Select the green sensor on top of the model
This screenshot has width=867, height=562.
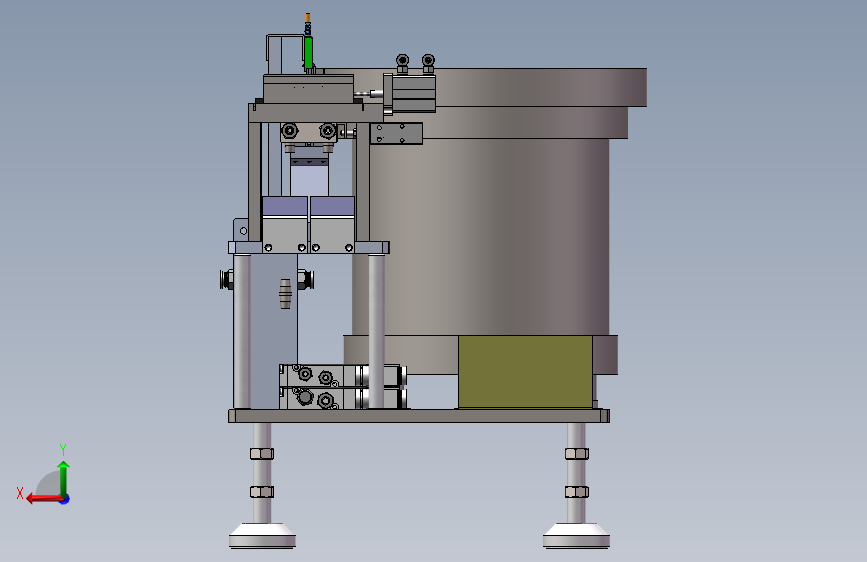coord(308,52)
